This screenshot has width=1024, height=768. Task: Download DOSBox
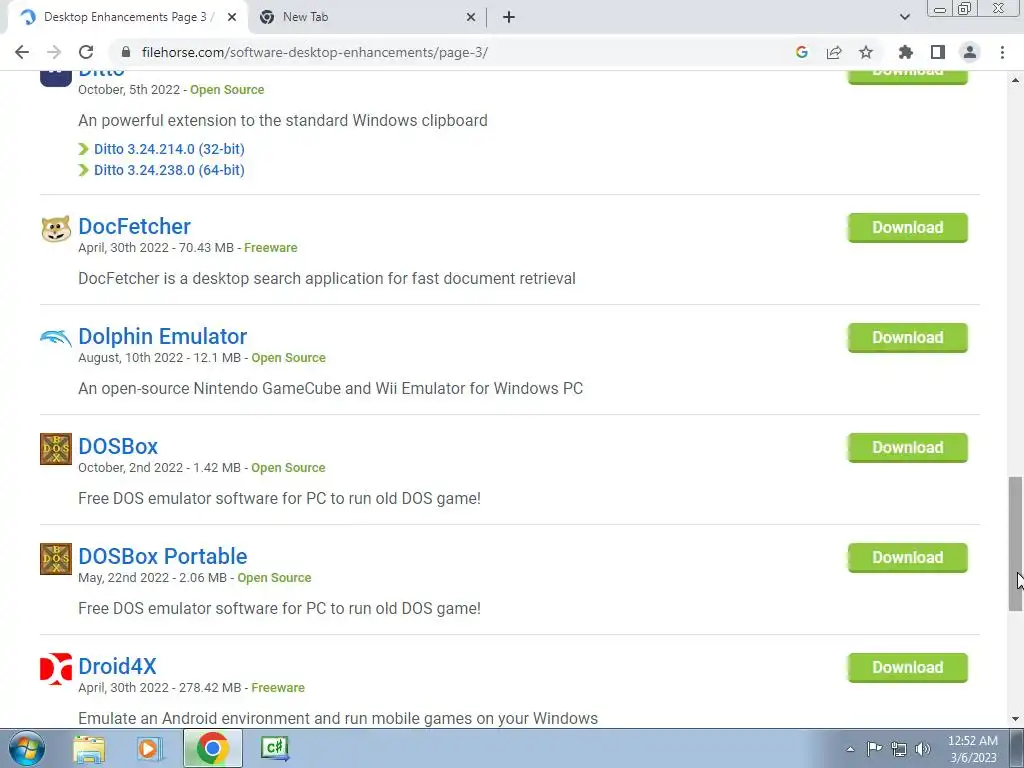[908, 447]
